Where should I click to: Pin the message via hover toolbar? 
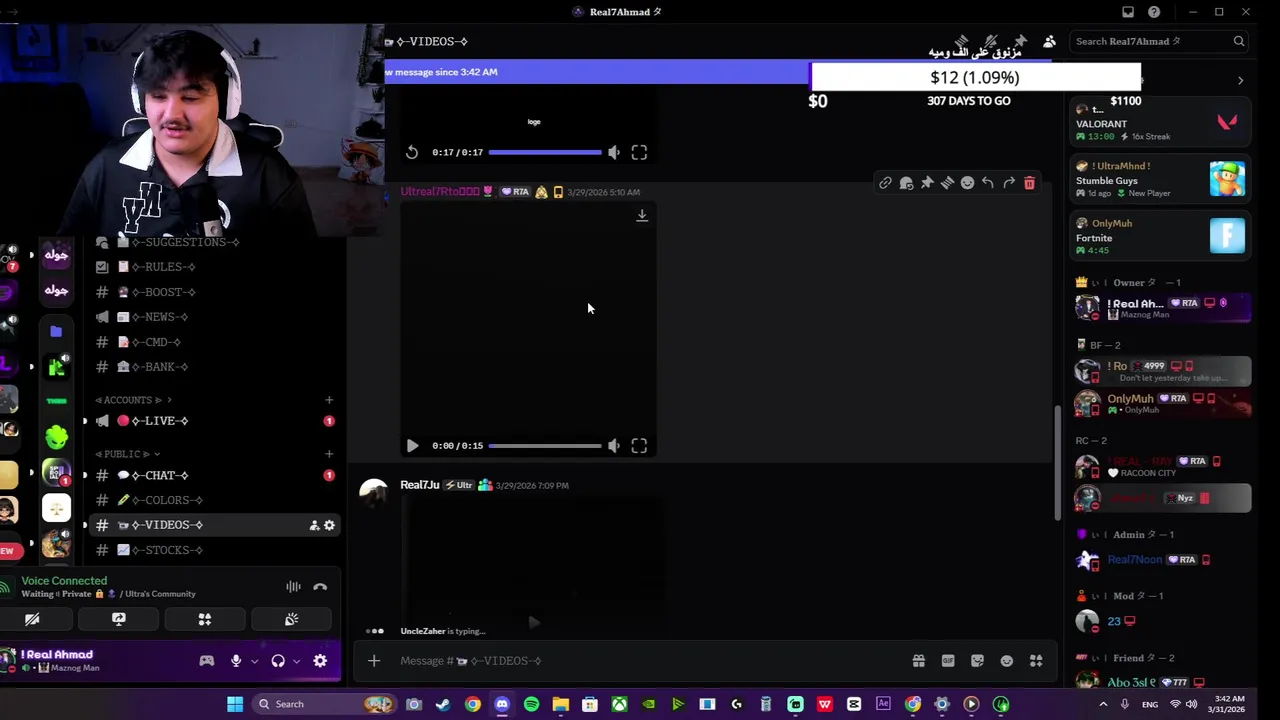tap(927, 183)
